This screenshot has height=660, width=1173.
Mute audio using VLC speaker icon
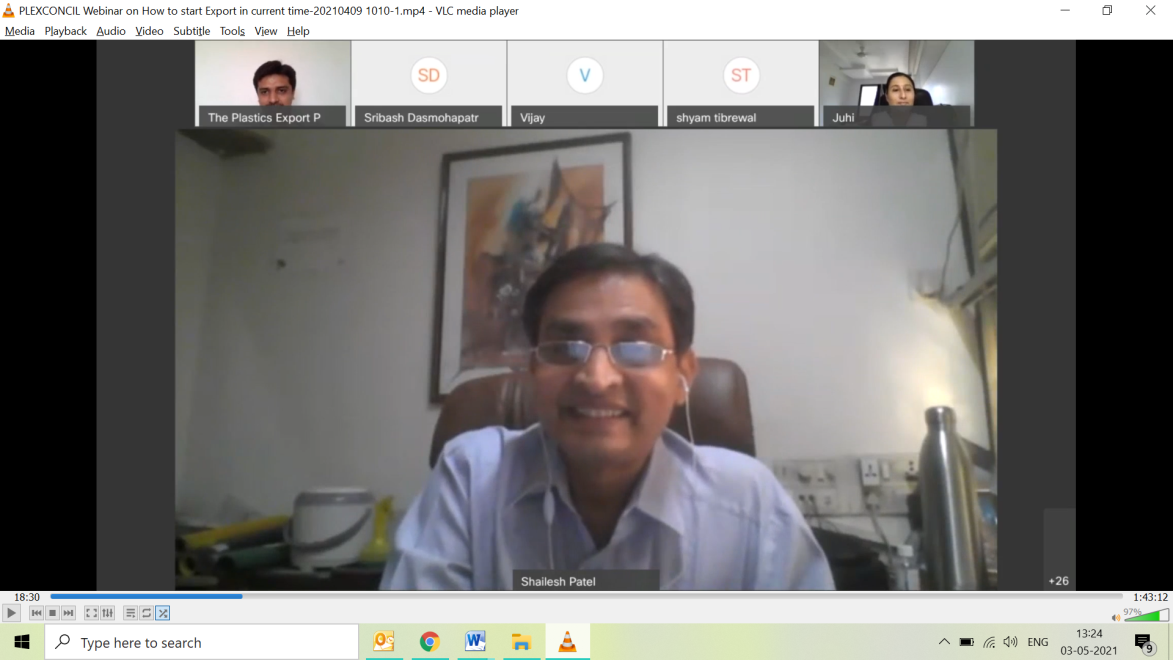pyautogui.click(x=1115, y=617)
